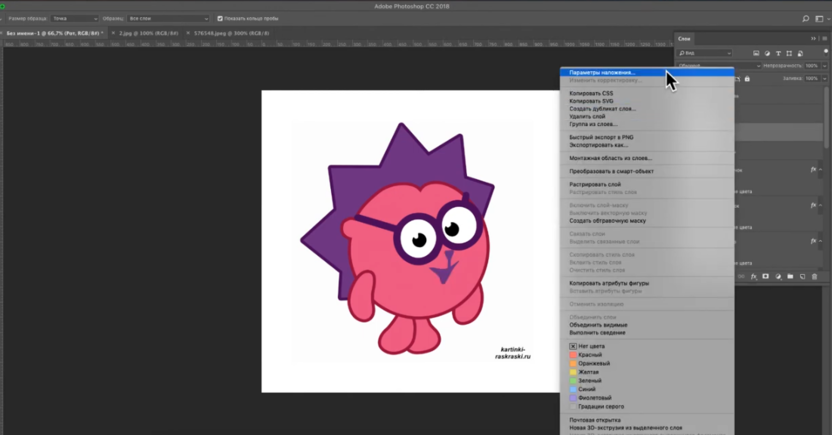Select 'Создать дубликат слоя...' menu entry
Image resolution: width=832 pixels, height=435 pixels.
pyautogui.click(x=602, y=108)
